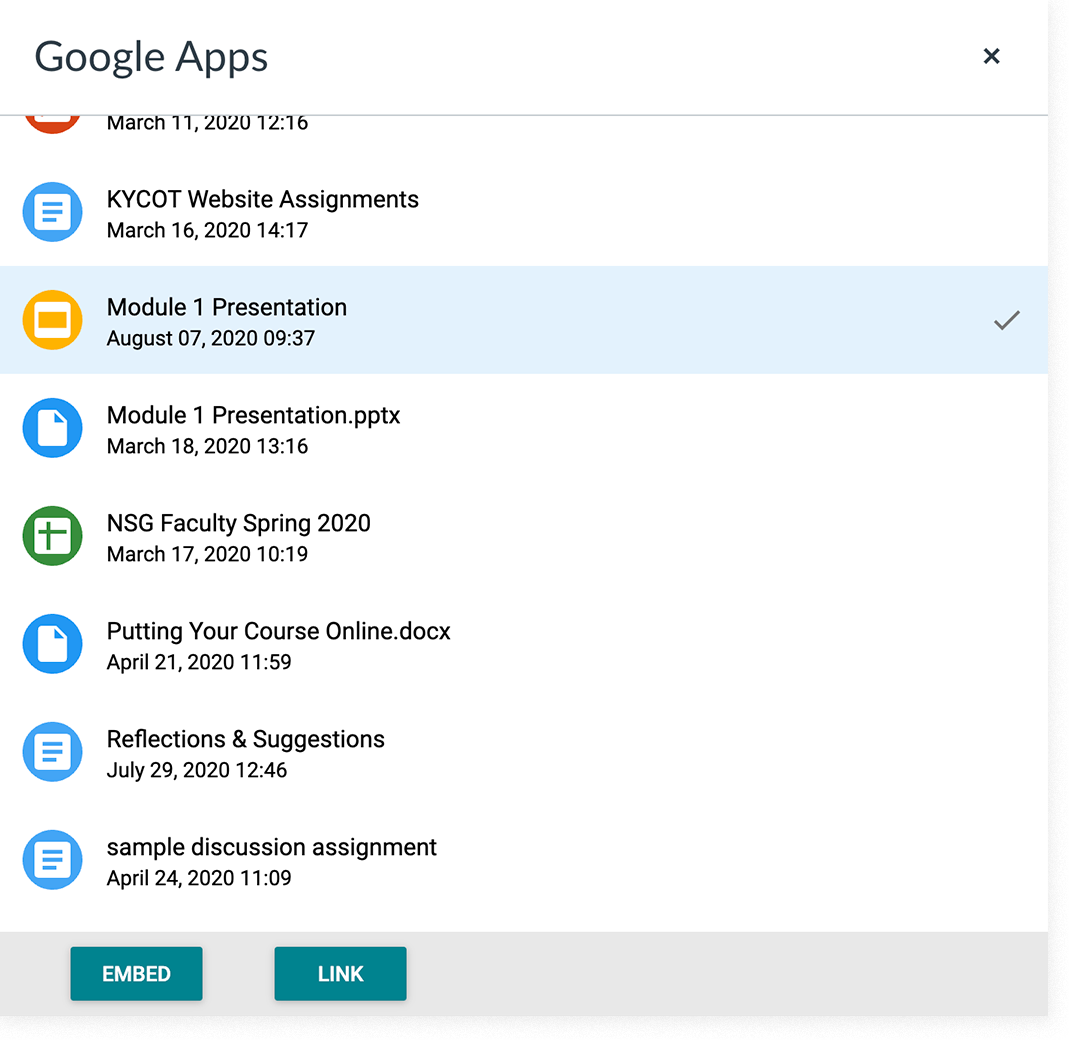1073x1049 pixels.
Task: Click the date 'March 17, 2020 10:19'
Action: [207, 554]
